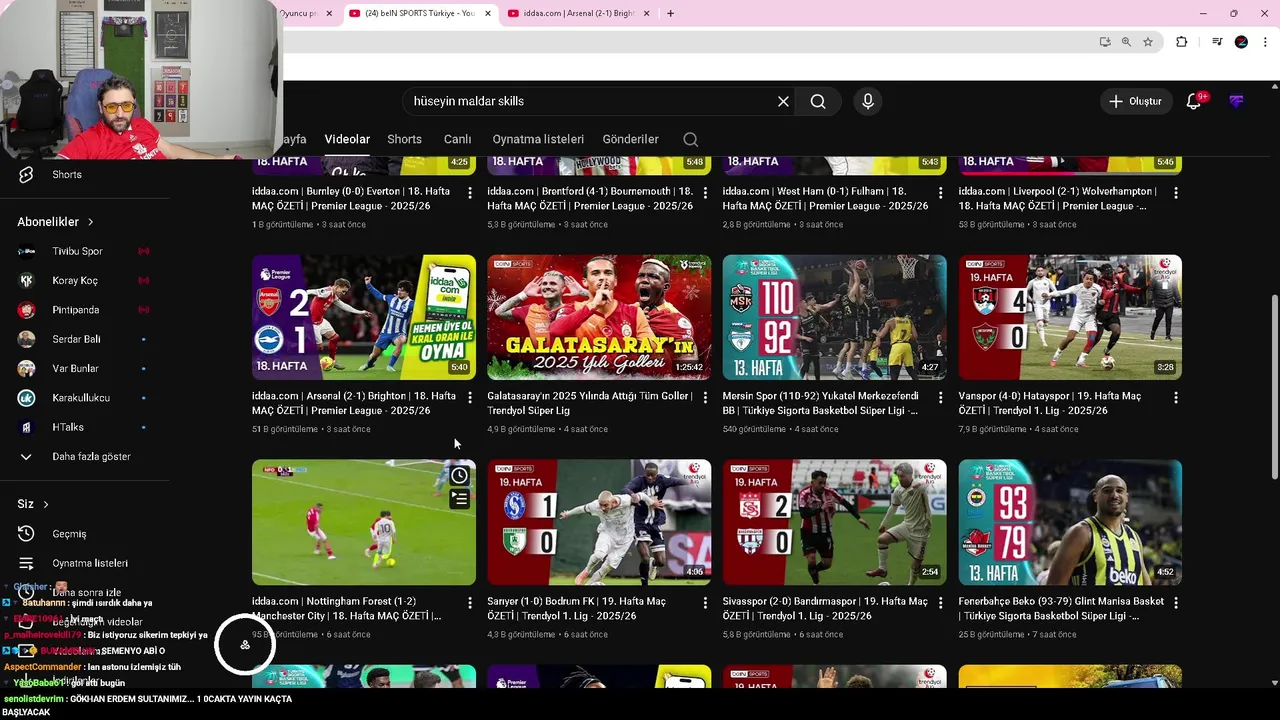Click the magnifier search button

pos(818,101)
